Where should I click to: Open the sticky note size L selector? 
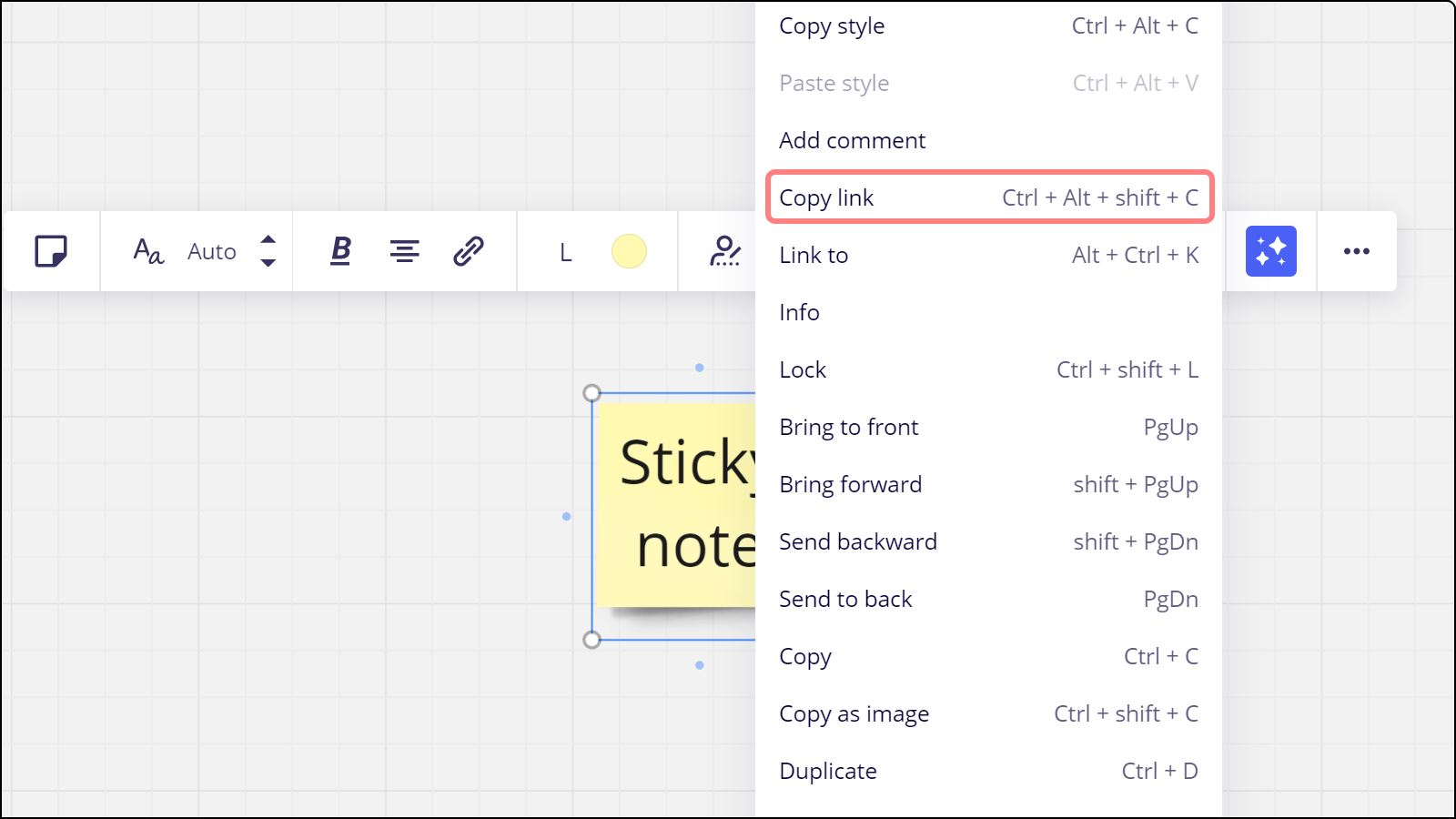[565, 252]
